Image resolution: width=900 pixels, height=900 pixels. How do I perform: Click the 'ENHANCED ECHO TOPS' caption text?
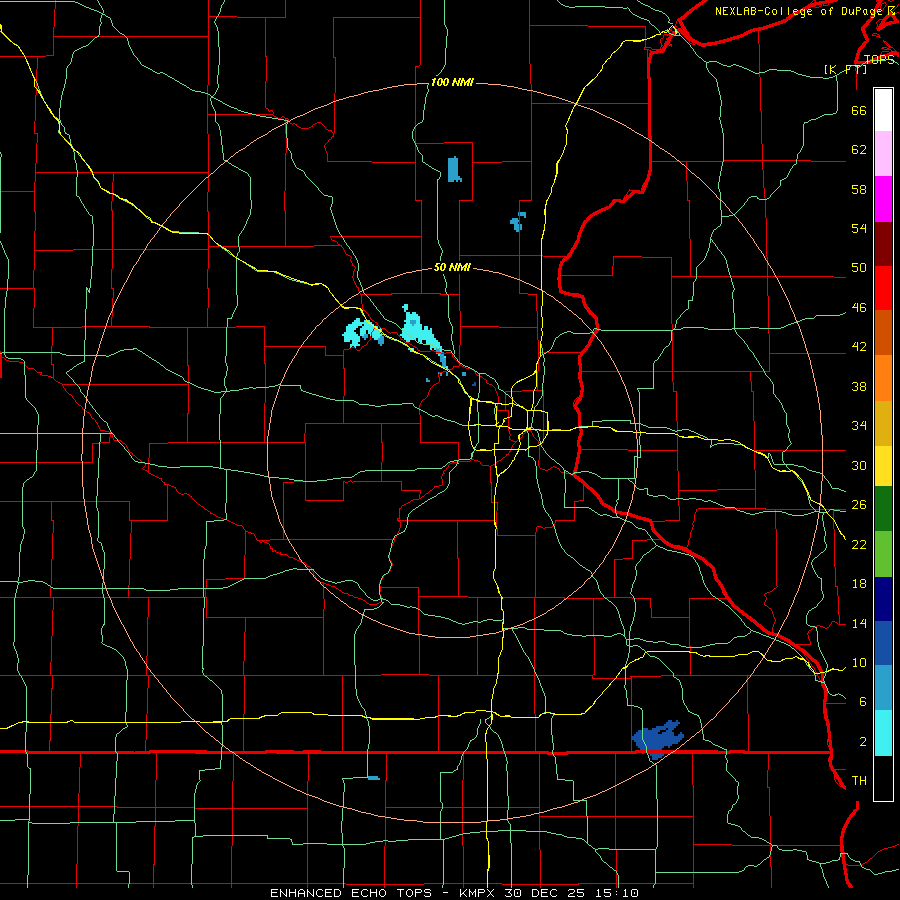[350, 893]
